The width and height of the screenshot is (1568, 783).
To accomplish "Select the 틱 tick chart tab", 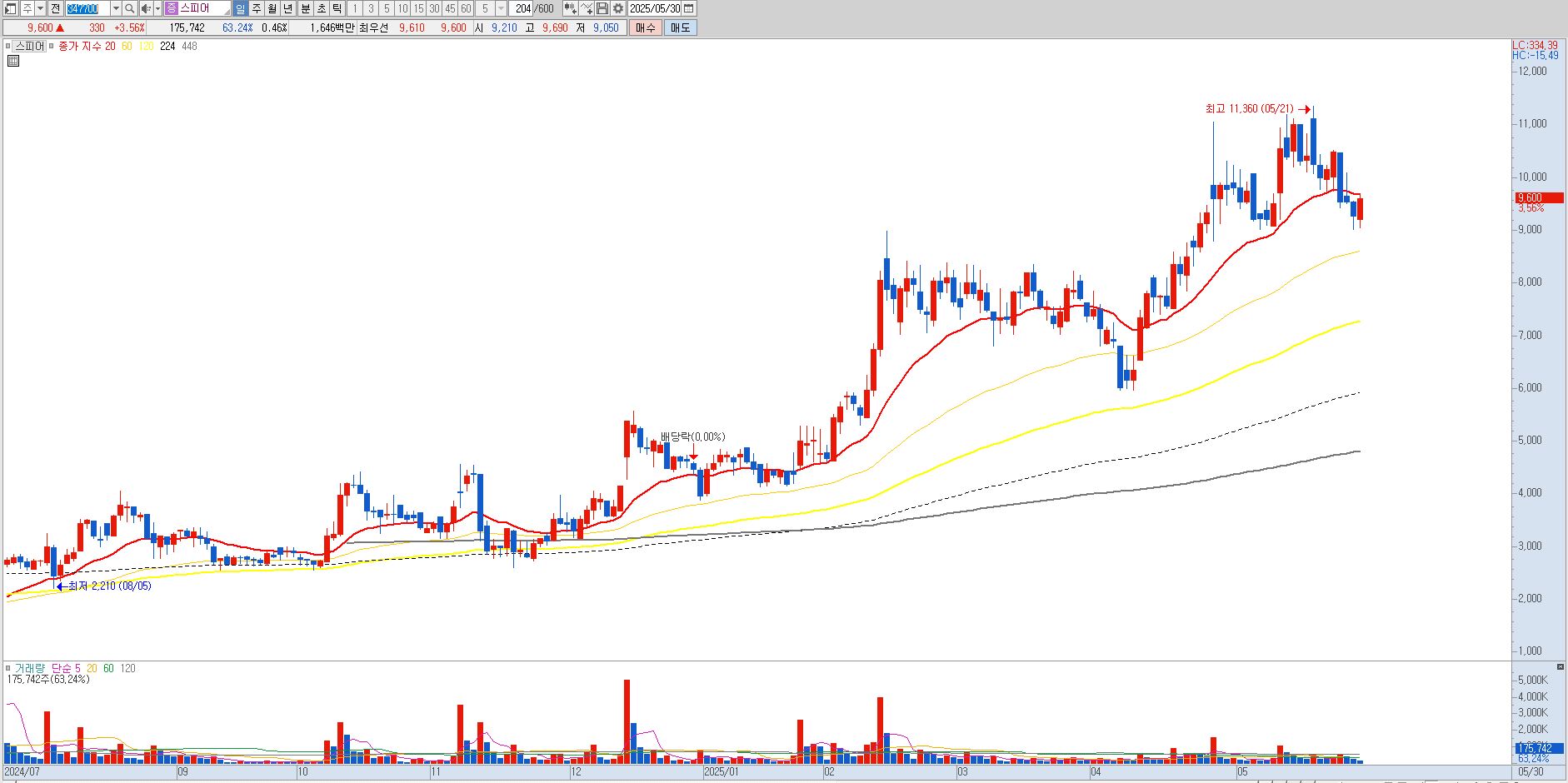I will [x=337, y=8].
